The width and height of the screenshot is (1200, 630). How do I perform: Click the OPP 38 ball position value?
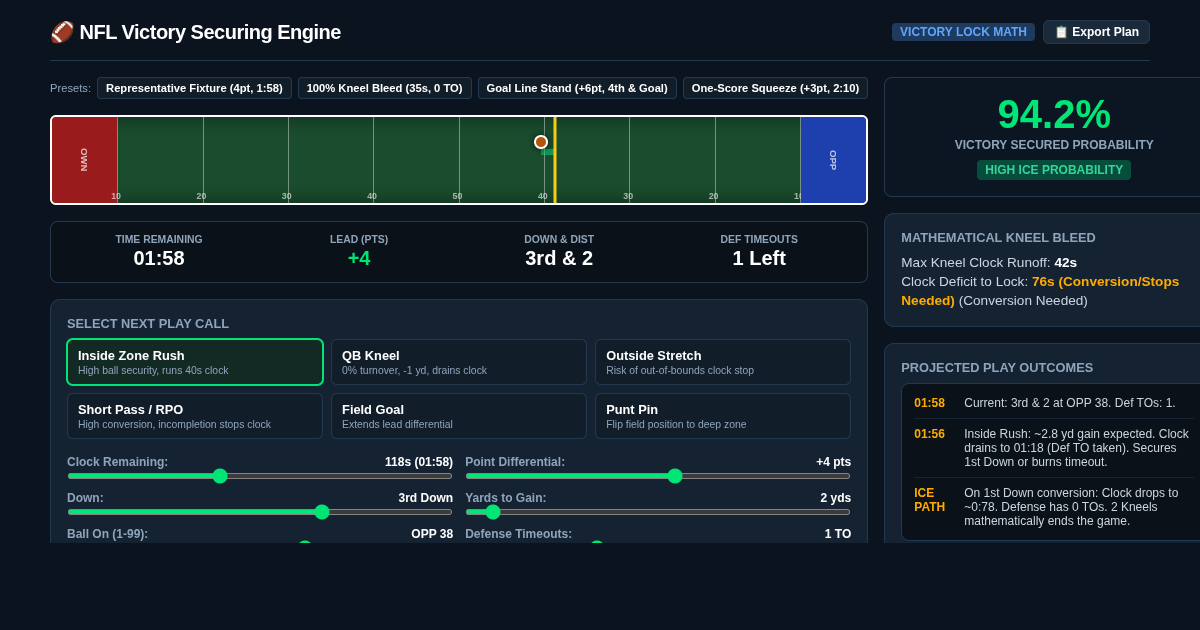(432, 534)
